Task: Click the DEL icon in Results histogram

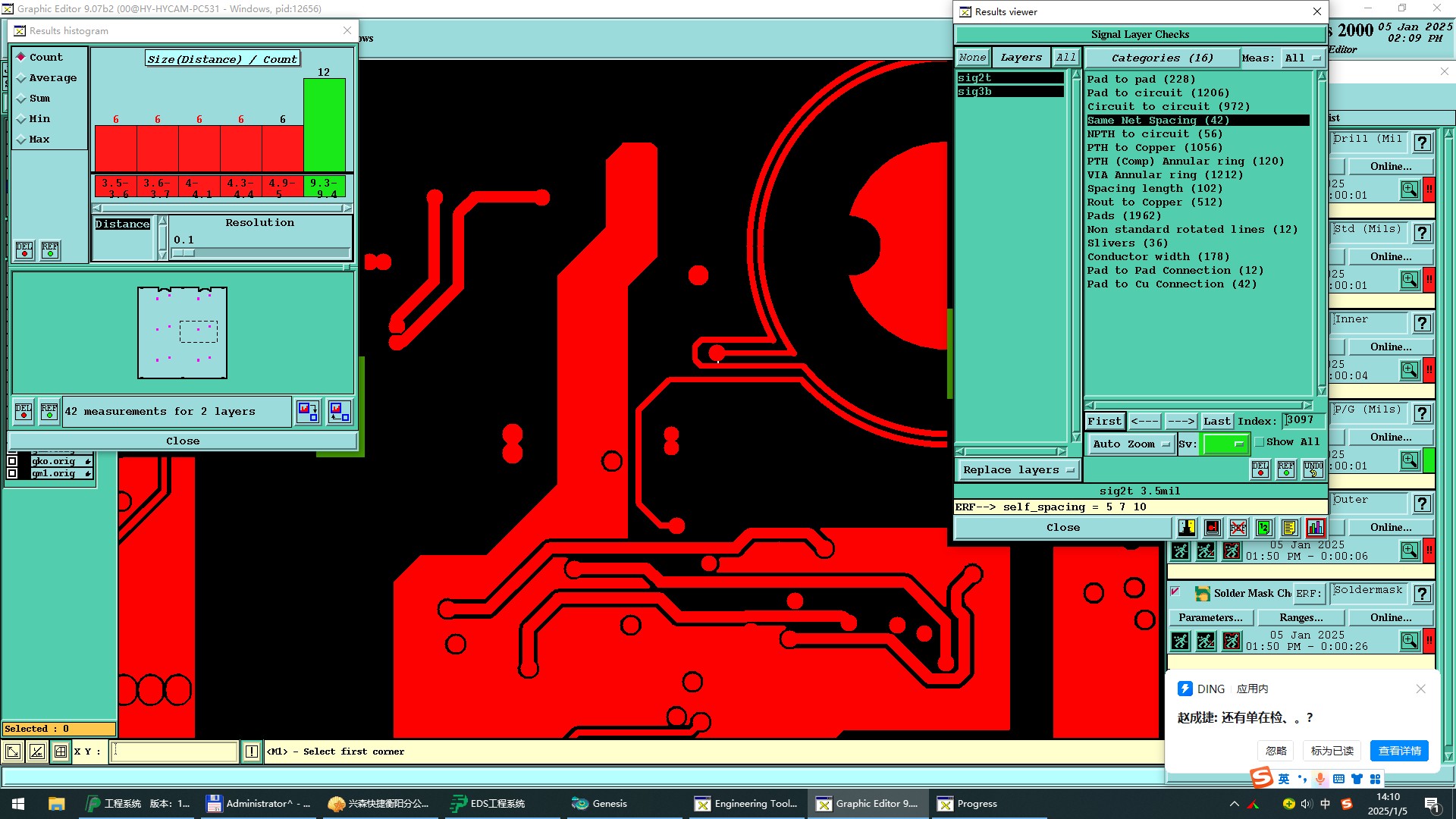Action: [x=24, y=249]
